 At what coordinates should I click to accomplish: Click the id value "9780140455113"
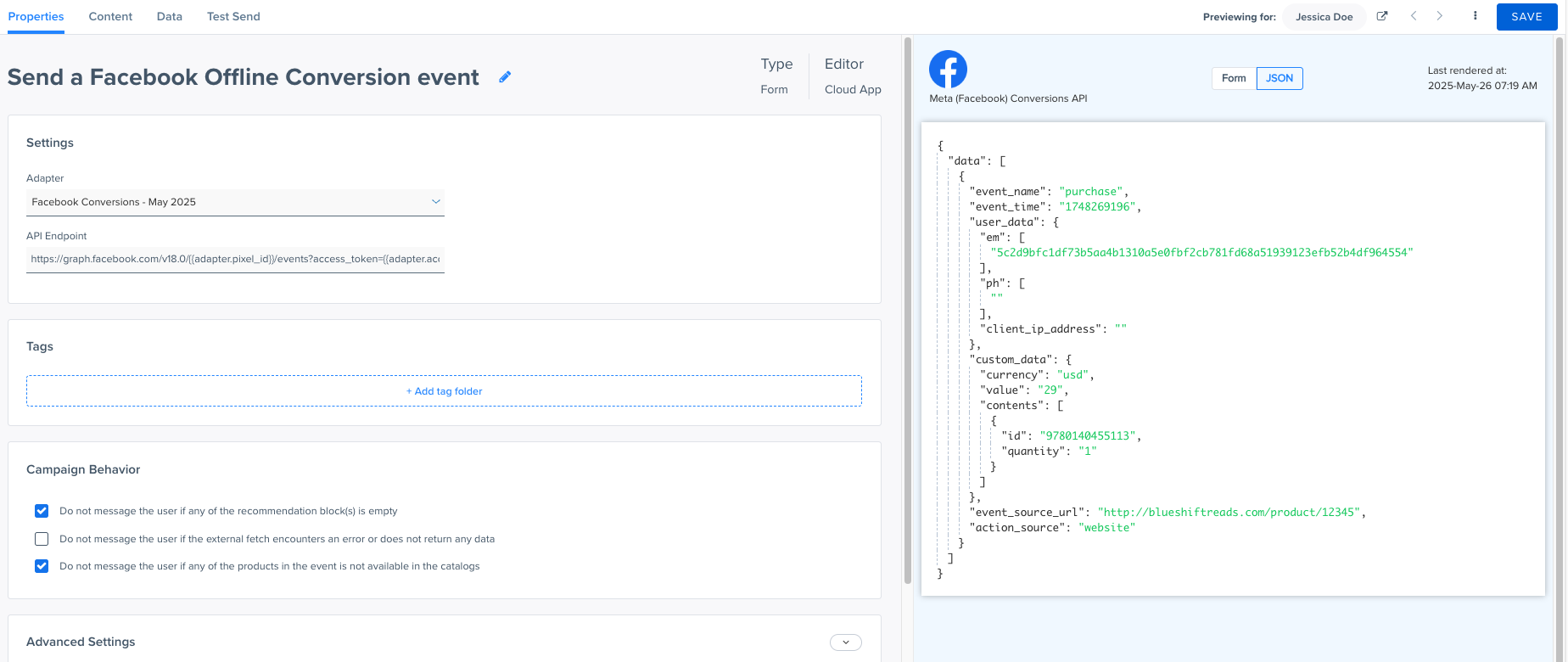(x=1088, y=436)
